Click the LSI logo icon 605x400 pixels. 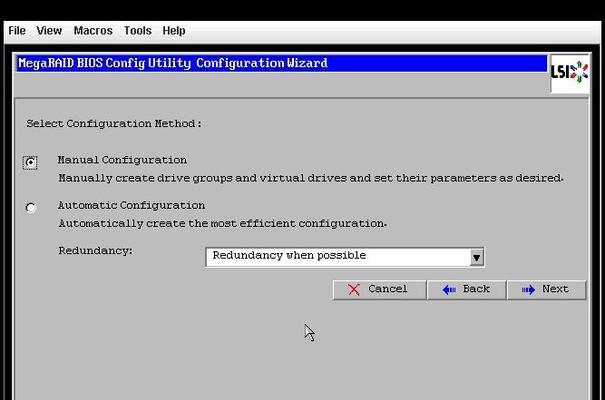[x=570, y=73]
